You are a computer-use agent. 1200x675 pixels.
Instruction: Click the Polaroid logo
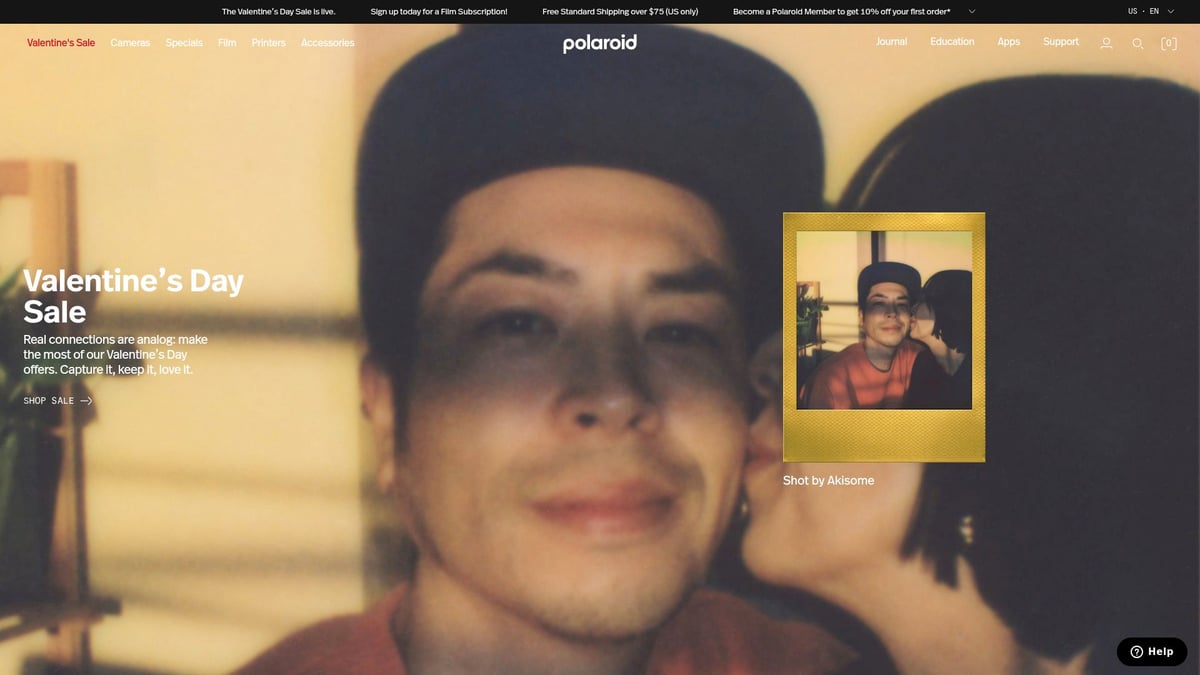[x=599, y=43]
